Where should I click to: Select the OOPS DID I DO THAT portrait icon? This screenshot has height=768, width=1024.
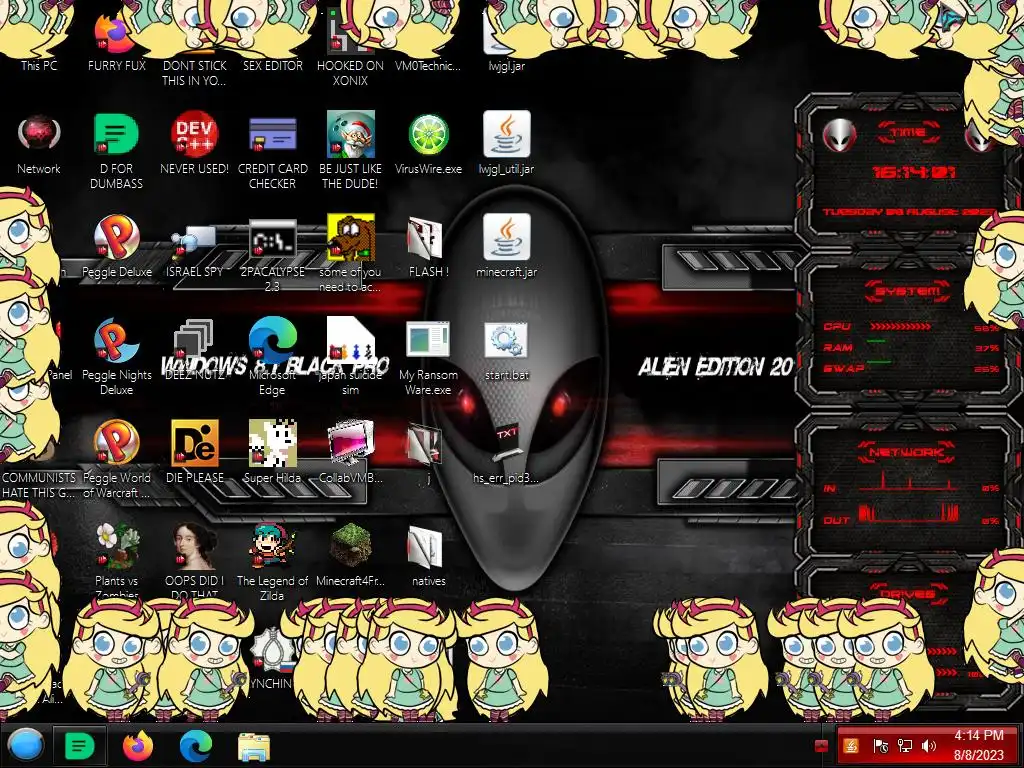[x=194, y=560]
